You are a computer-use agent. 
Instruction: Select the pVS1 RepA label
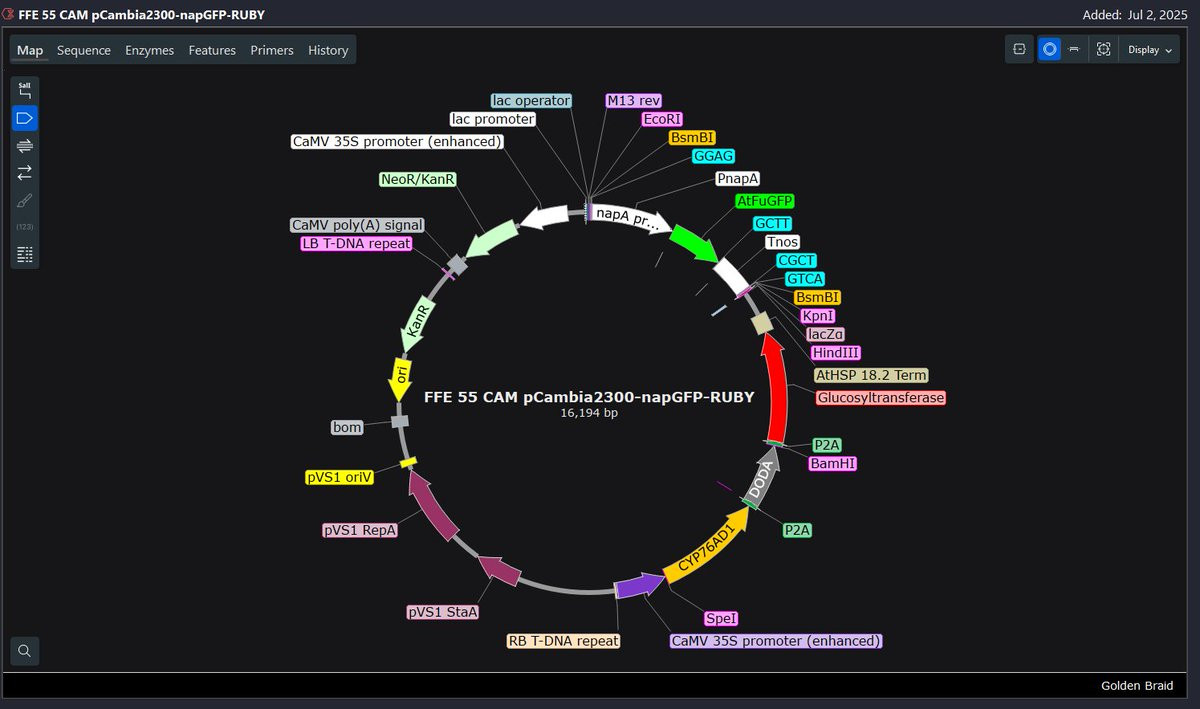360,530
